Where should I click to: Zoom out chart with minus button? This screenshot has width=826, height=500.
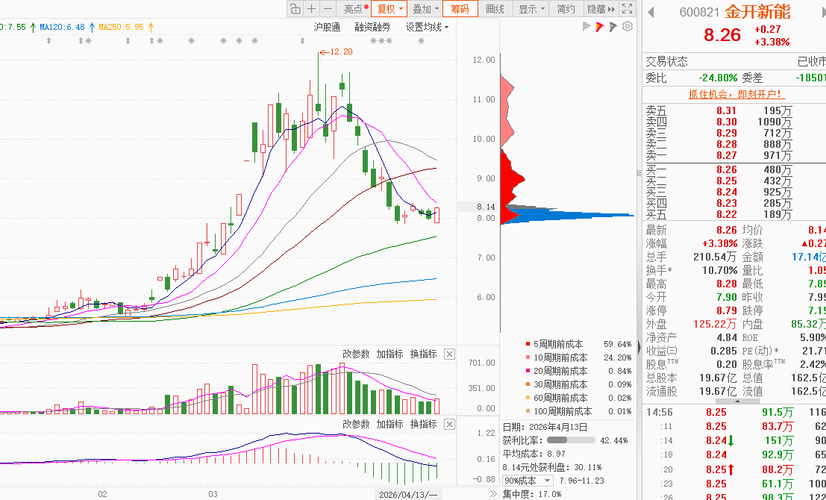328,9
